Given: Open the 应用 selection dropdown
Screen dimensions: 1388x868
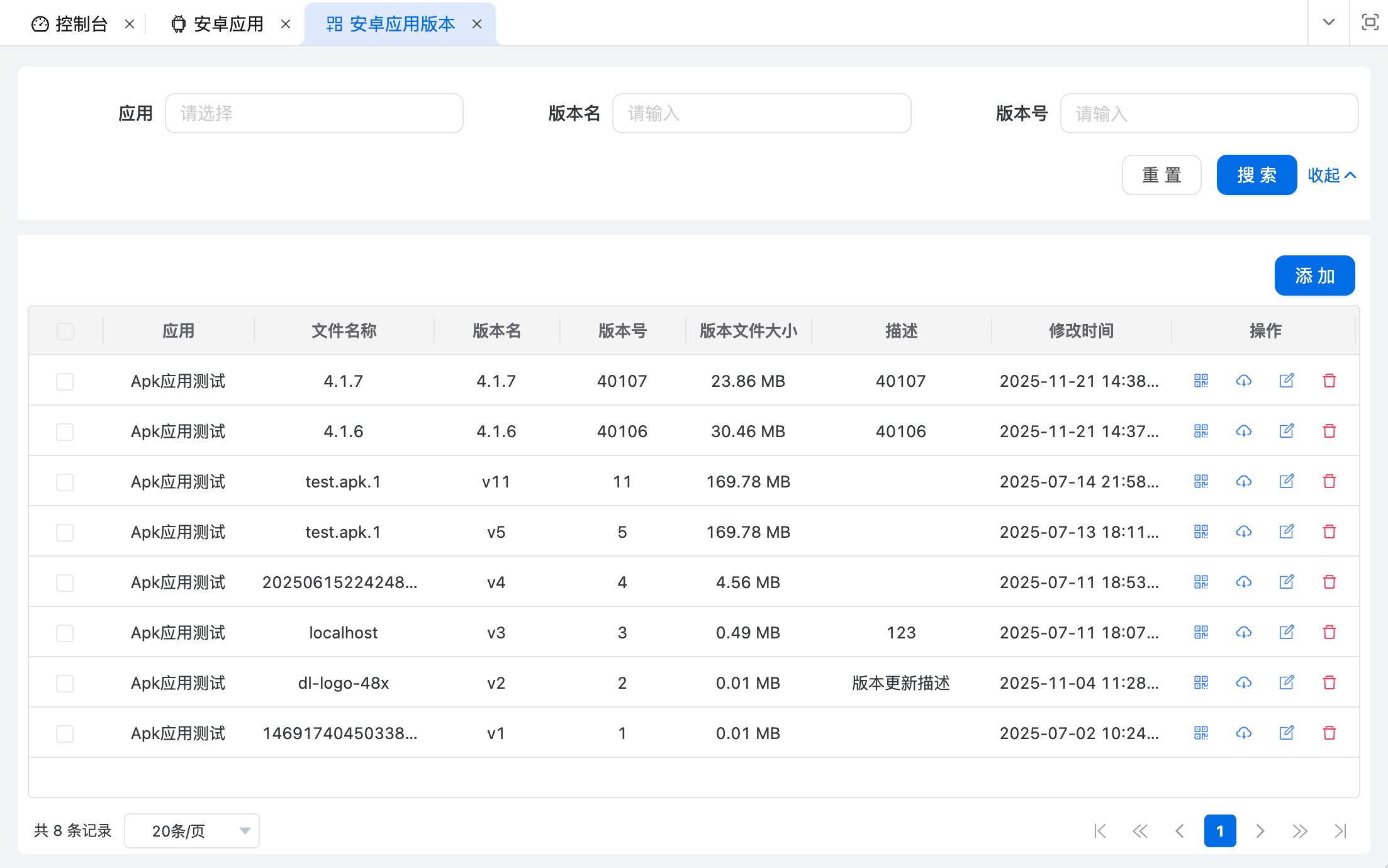Looking at the screenshot, I should [314, 113].
